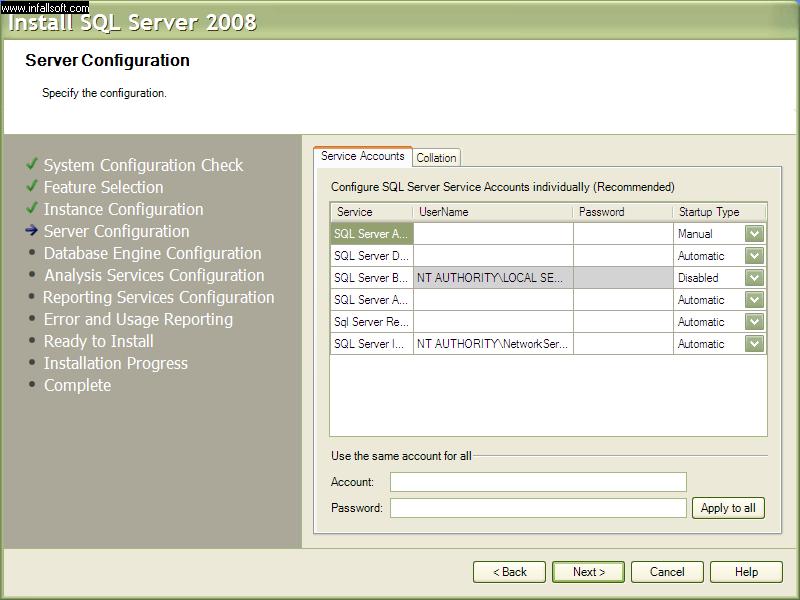Viewport: 800px width, 600px height.
Task: Go back with the Back button
Action: (509, 572)
